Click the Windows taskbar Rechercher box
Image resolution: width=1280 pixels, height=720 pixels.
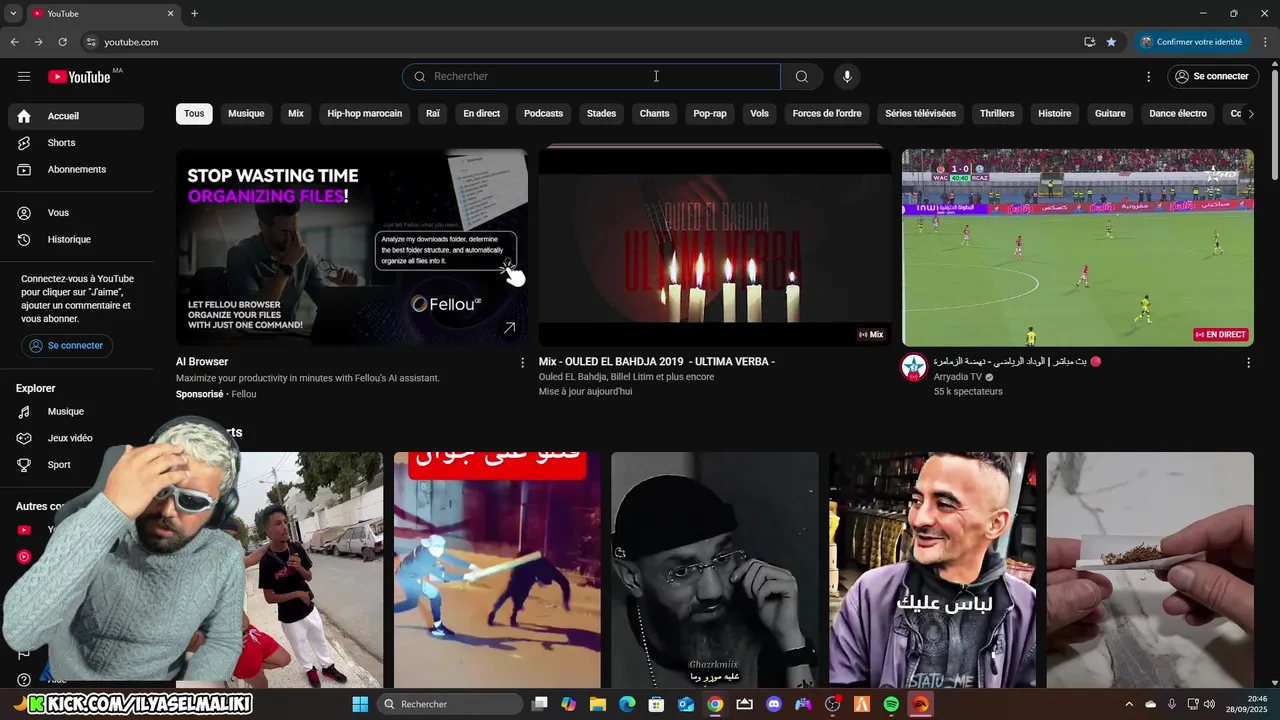coord(450,704)
